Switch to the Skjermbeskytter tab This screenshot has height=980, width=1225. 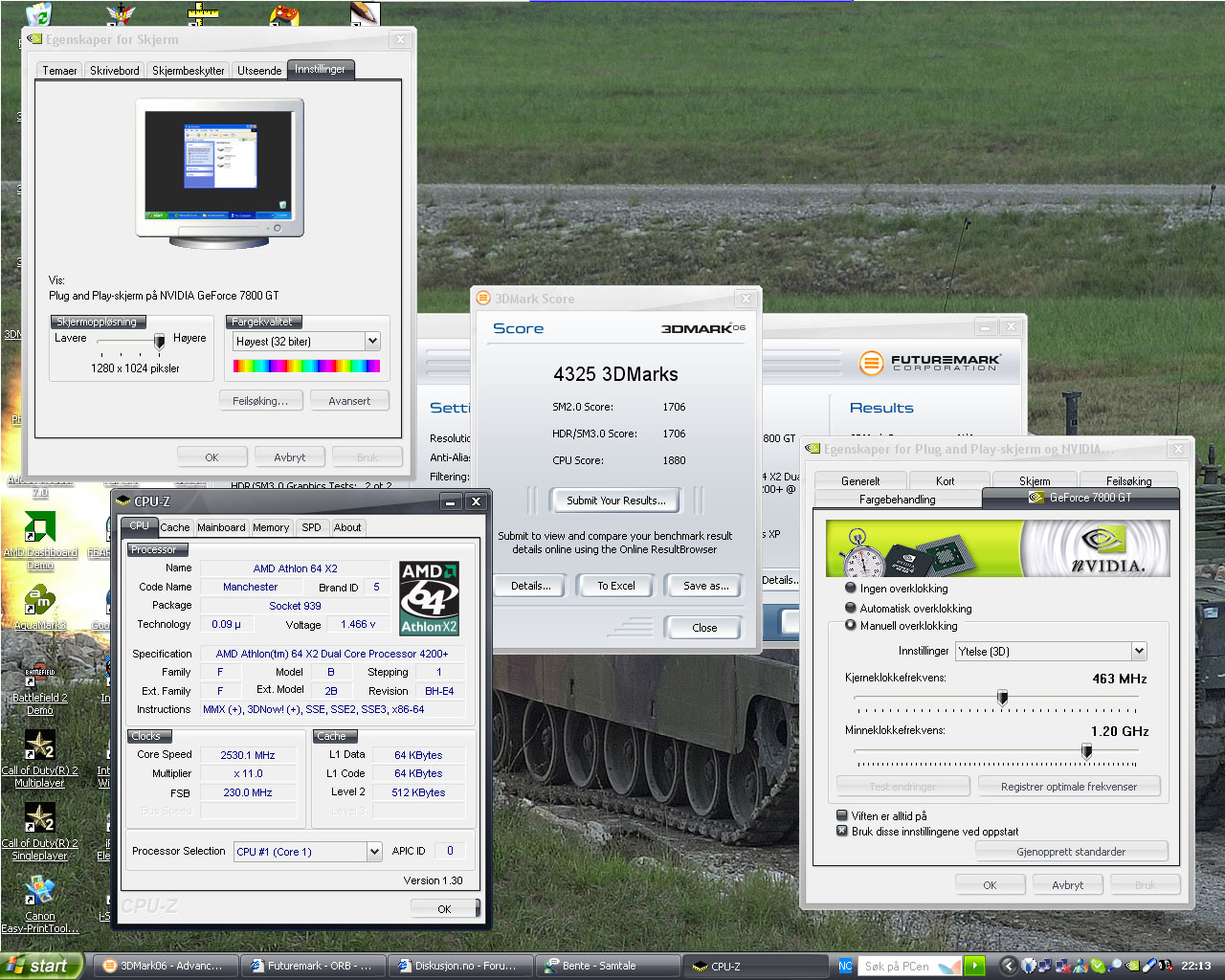coord(189,71)
